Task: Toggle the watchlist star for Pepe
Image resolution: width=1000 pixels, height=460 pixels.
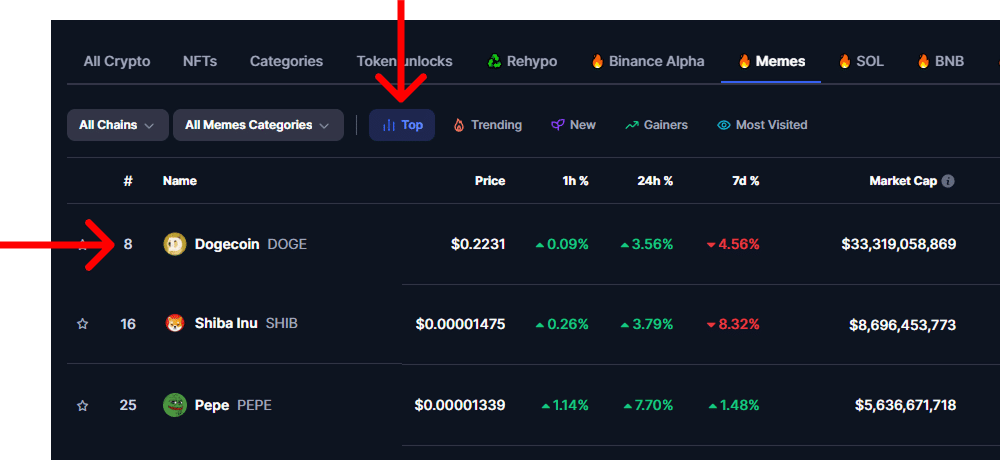Action: [82, 405]
